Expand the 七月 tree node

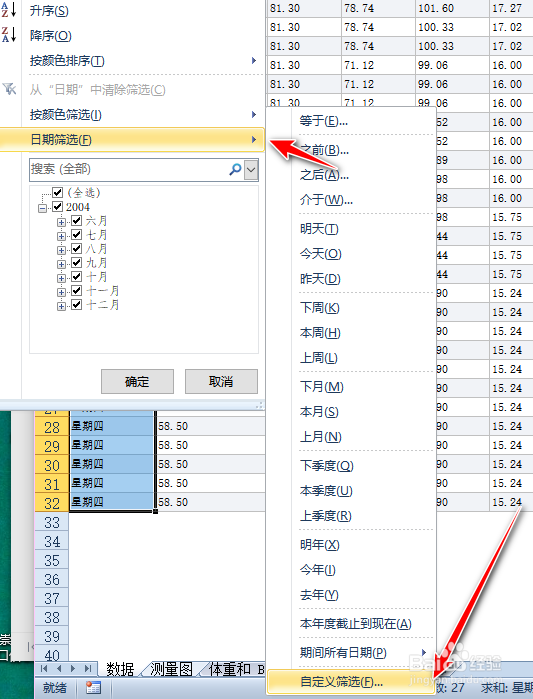[62, 236]
